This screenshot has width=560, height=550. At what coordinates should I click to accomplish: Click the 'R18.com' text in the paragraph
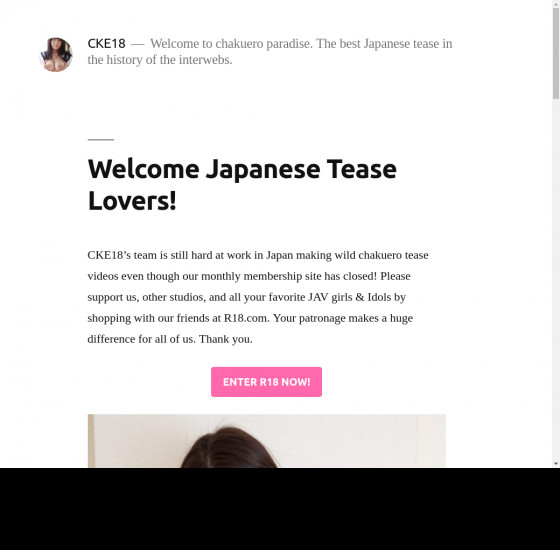click(246, 318)
